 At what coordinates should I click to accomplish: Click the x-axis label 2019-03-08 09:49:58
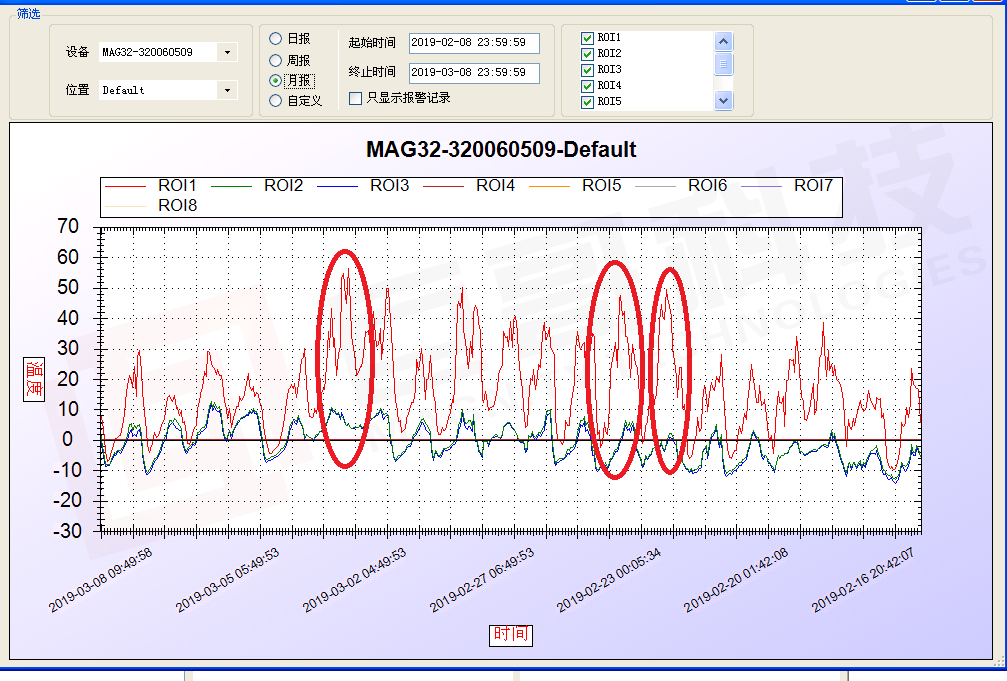coord(101,580)
